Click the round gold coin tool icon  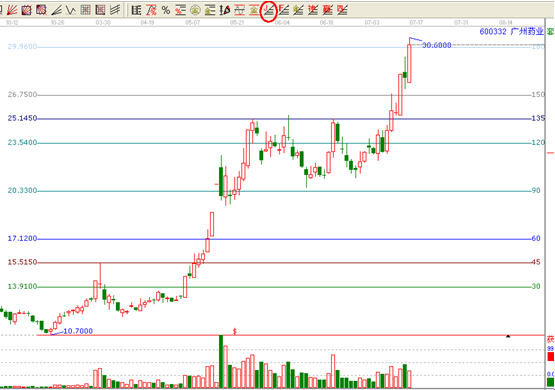coord(195,10)
